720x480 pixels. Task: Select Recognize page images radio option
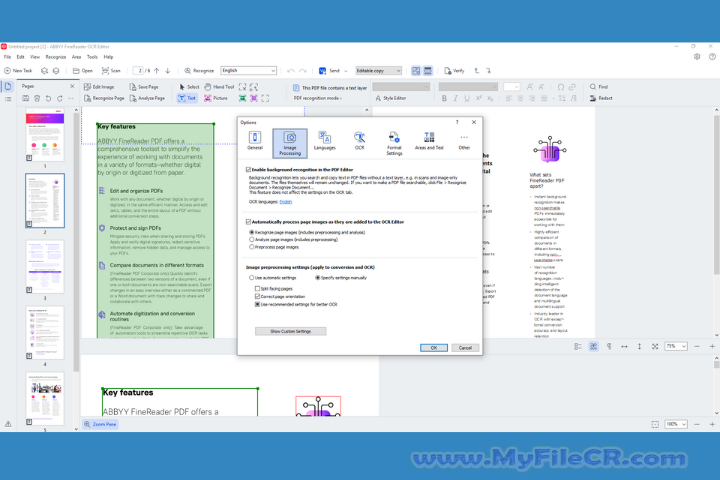(252, 232)
